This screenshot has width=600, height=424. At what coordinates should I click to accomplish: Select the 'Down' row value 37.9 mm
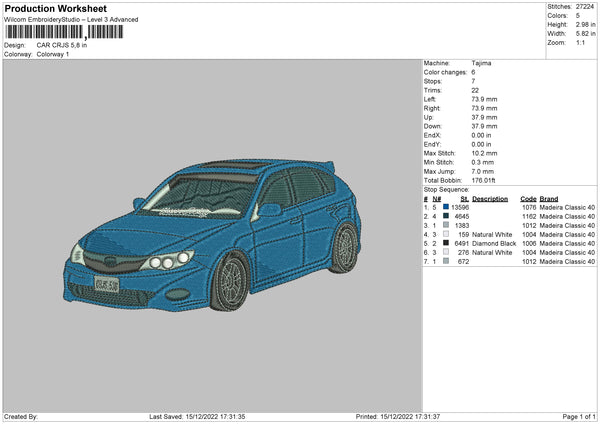pyautogui.click(x=484, y=126)
